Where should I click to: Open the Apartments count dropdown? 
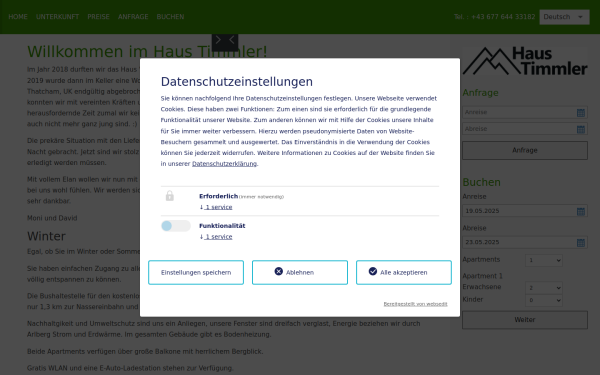(x=544, y=260)
